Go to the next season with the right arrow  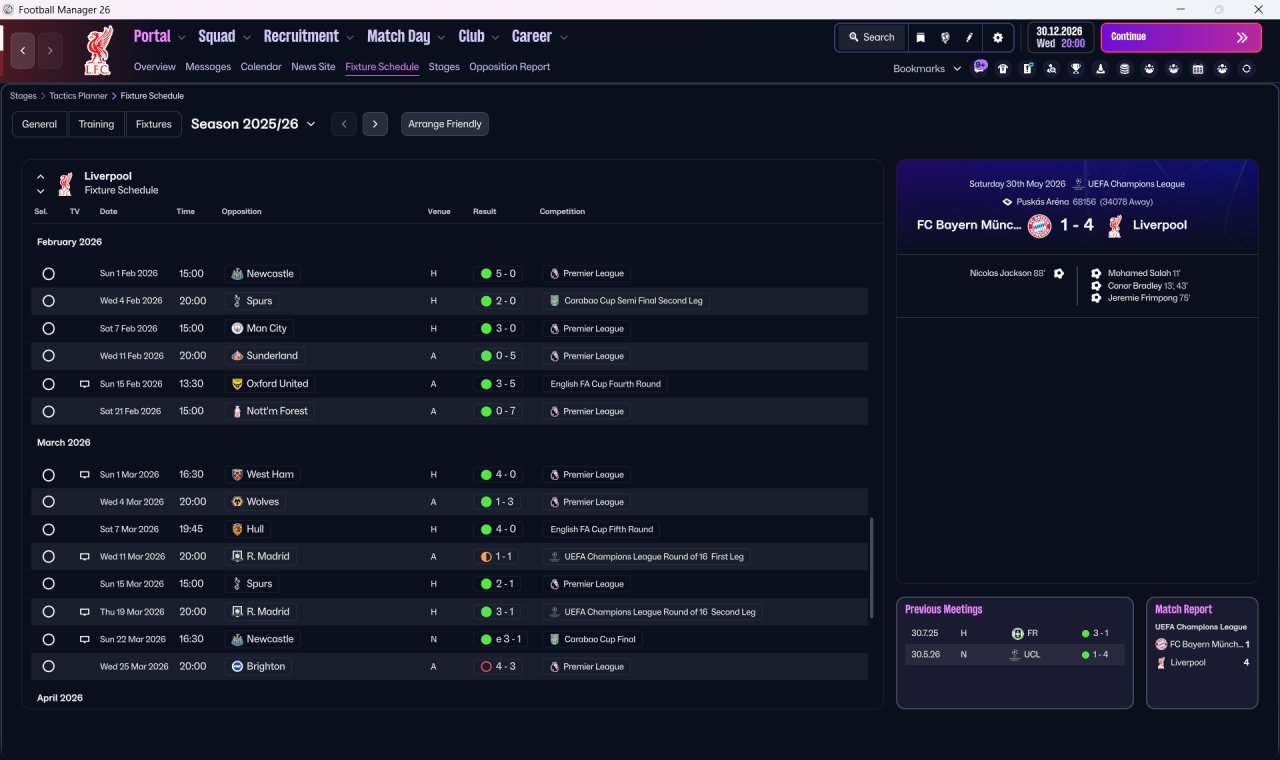[x=375, y=124]
